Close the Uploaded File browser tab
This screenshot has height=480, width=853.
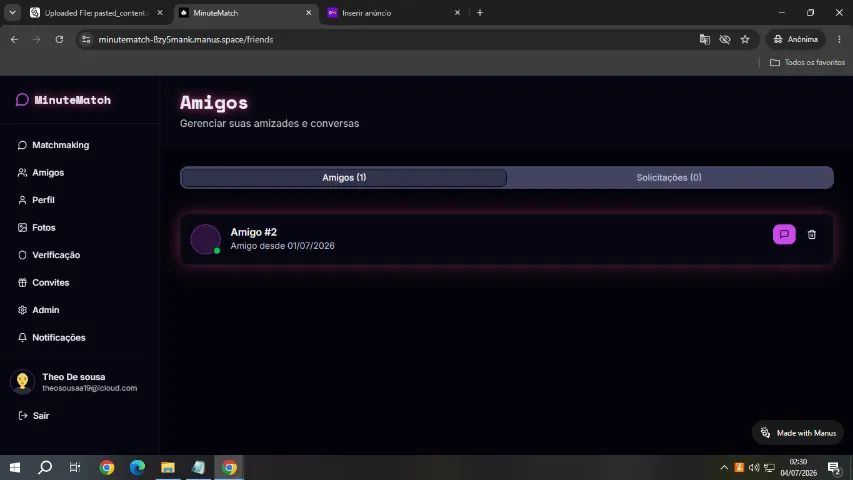[x=160, y=13]
